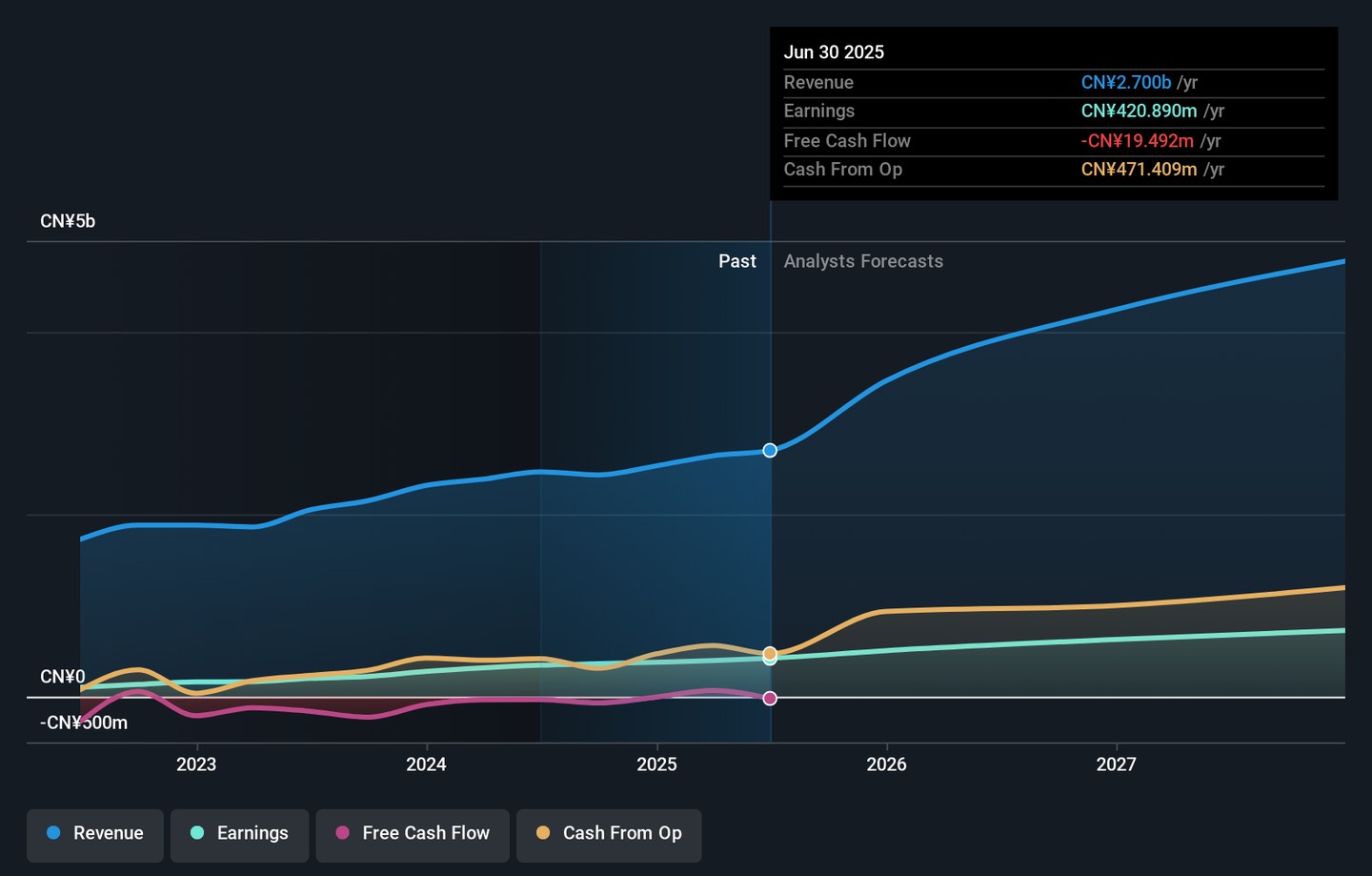Click the Analysts Forecasts label
The height and width of the screenshot is (876, 1372).
pos(863,261)
